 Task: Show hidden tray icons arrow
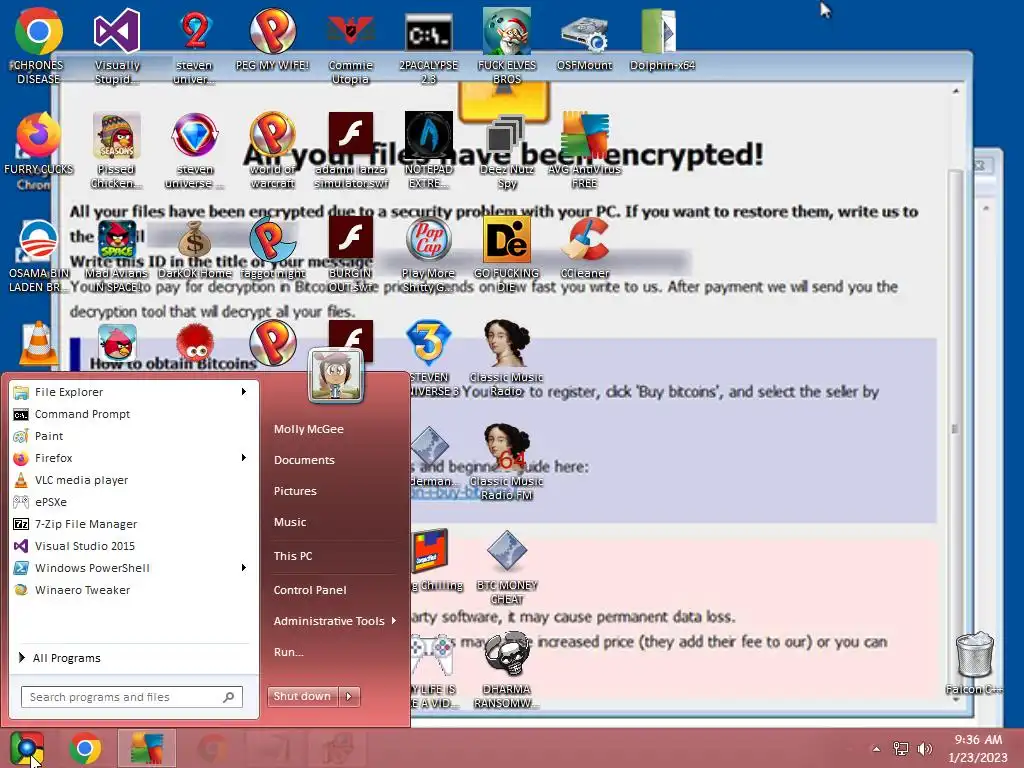[876, 749]
